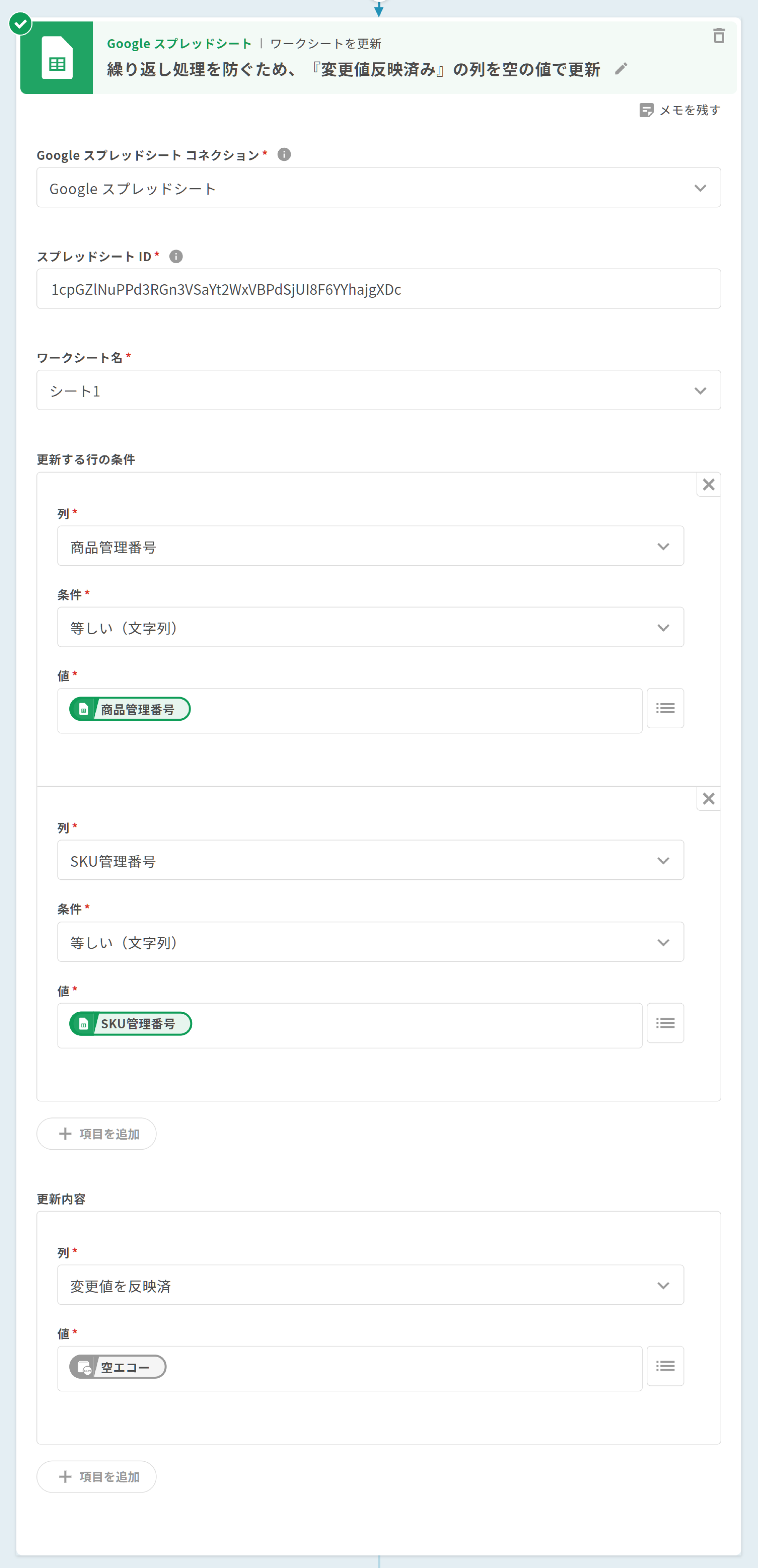The image size is (758, 1568).
Task: Open data picker list icon for 空エコー value
Action: coord(665,1366)
